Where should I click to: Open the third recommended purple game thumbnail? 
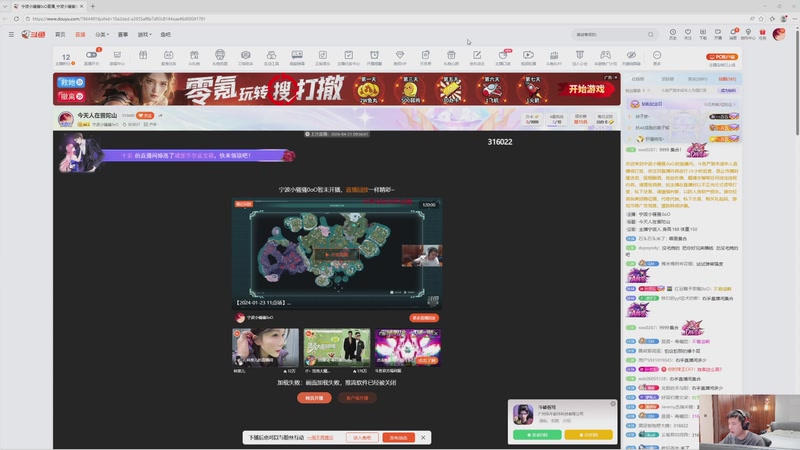pos(408,347)
